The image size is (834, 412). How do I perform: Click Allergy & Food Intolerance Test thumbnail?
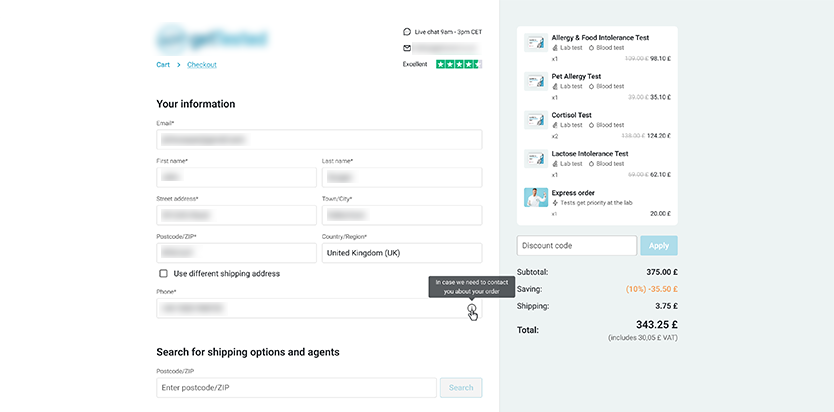click(x=535, y=44)
